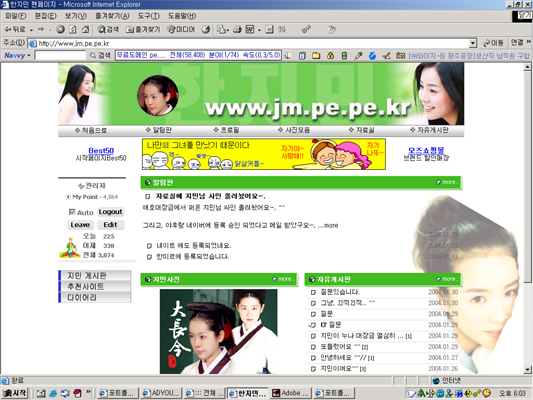Open the Back button history dropdown arrow
533x400 pixels.
point(31,30)
